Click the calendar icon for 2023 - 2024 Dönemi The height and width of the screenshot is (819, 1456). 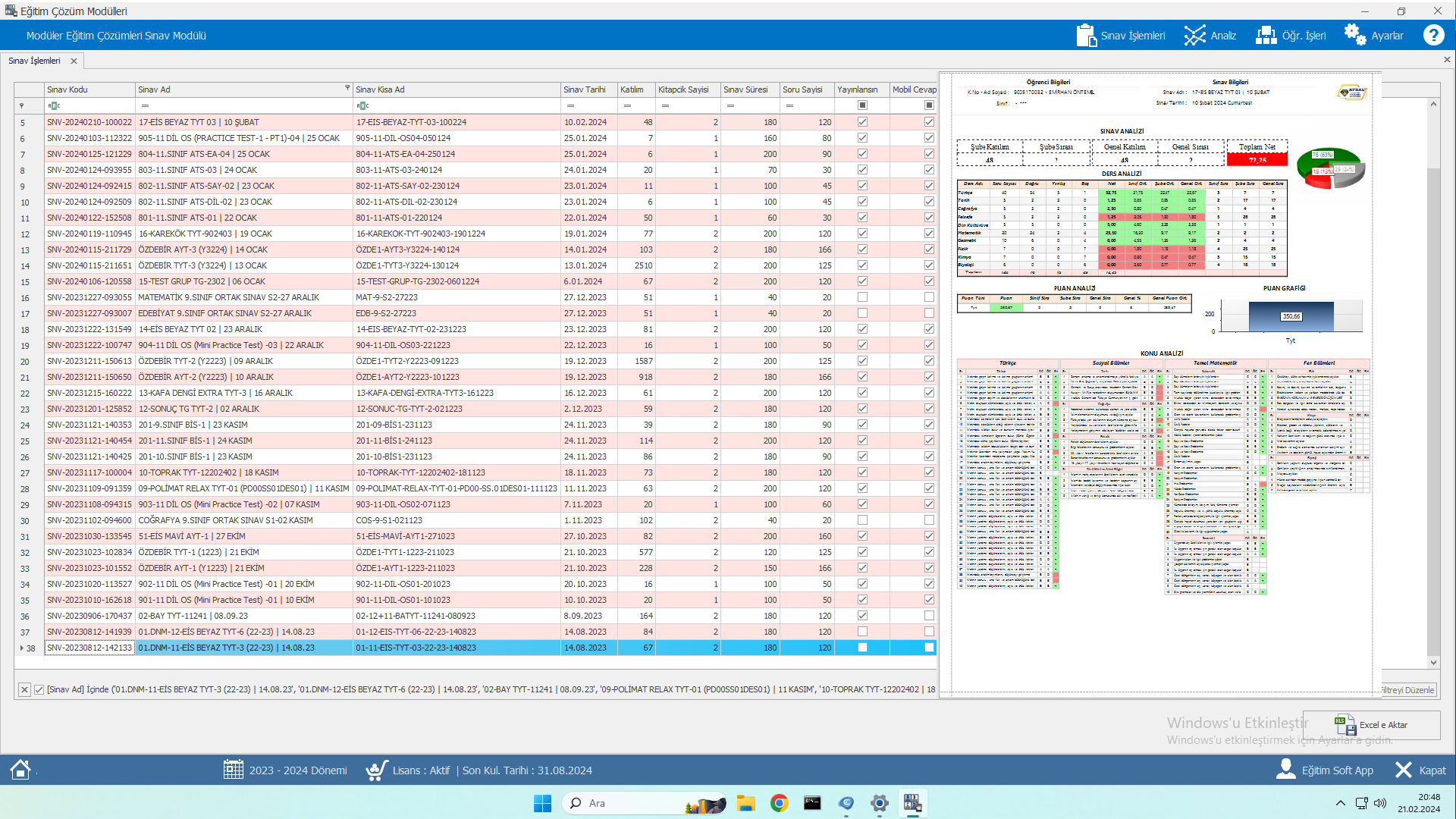(x=234, y=770)
